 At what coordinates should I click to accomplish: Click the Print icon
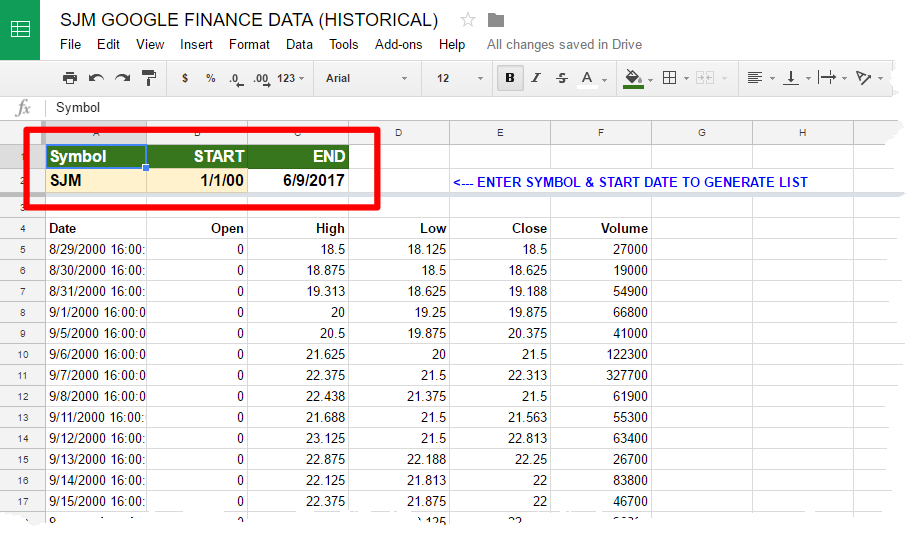click(x=70, y=78)
